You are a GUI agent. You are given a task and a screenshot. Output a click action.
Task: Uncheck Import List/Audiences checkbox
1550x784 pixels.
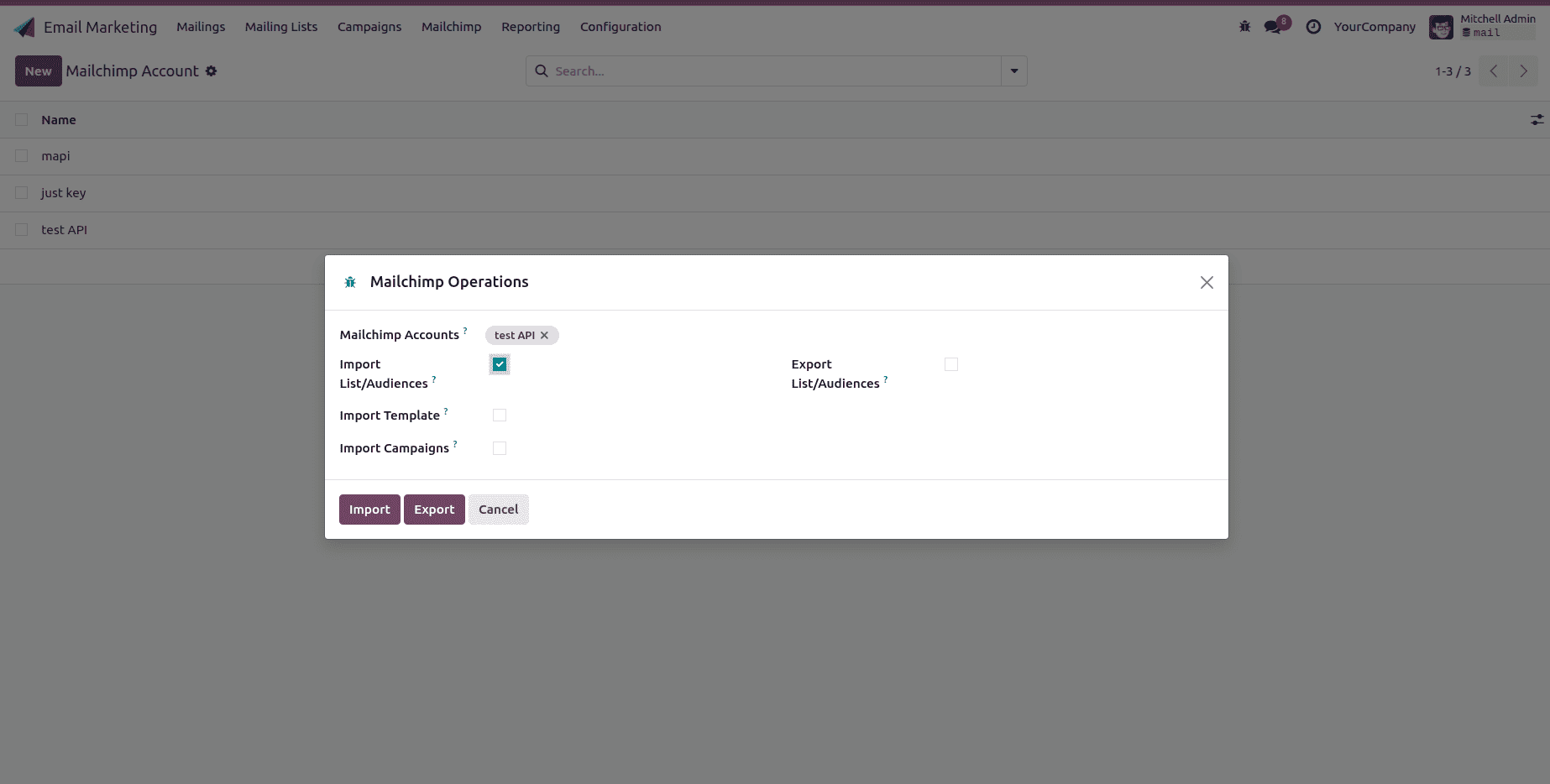click(x=500, y=364)
